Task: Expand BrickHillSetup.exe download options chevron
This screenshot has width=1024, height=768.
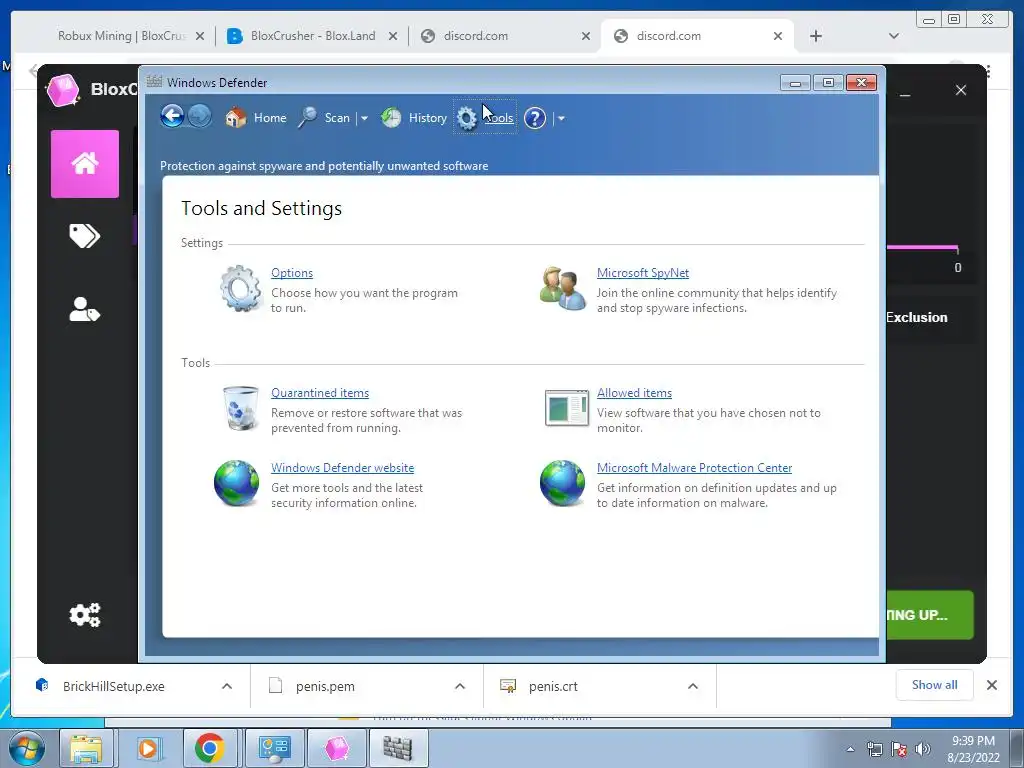Action: [227, 686]
